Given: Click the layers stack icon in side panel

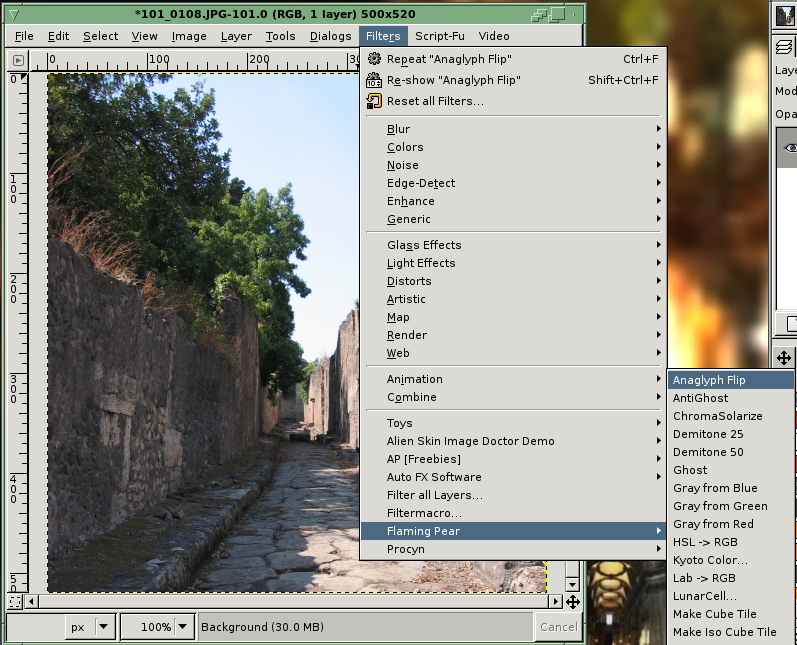Looking at the screenshot, I should point(784,47).
